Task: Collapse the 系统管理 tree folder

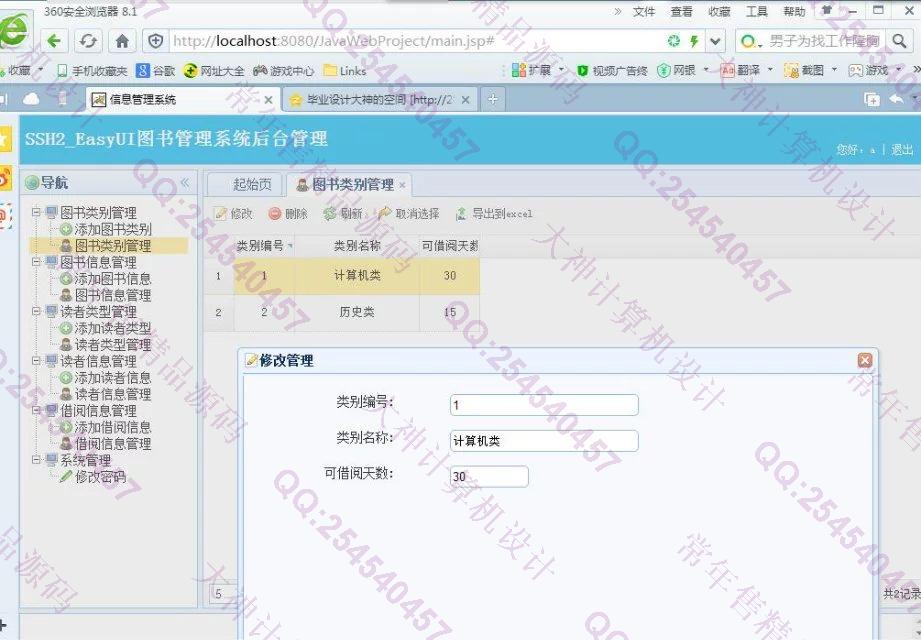Action: point(36,460)
